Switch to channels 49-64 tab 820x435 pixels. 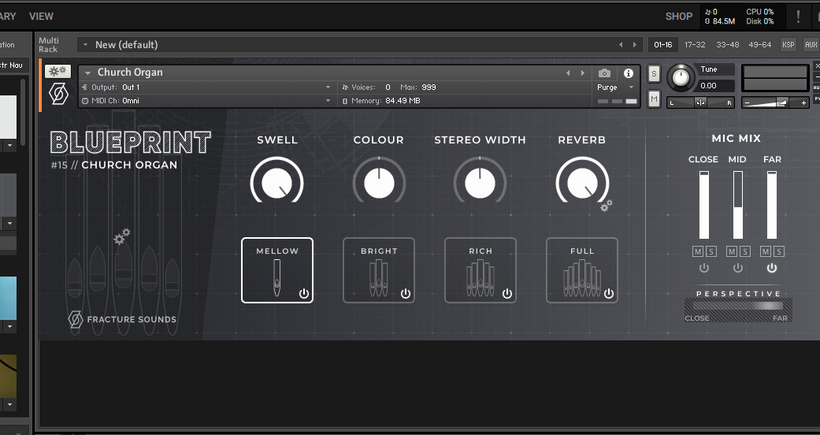[759, 45]
